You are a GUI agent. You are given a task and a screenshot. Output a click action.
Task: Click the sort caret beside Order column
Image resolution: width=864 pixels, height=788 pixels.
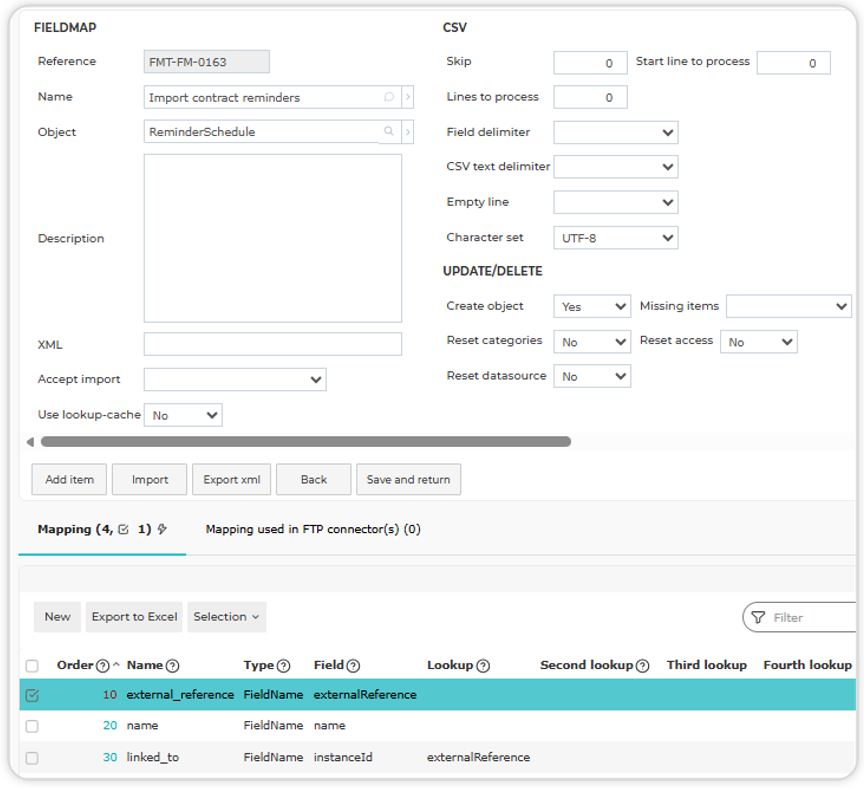click(x=116, y=665)
